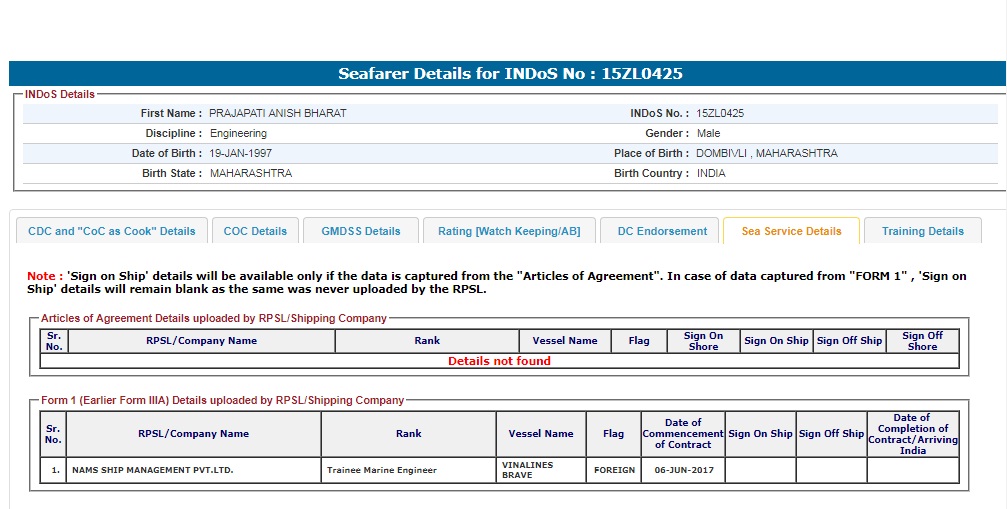
Task: Click the Date of Birth value 19-JAN-1997
Action: [240, 153]
